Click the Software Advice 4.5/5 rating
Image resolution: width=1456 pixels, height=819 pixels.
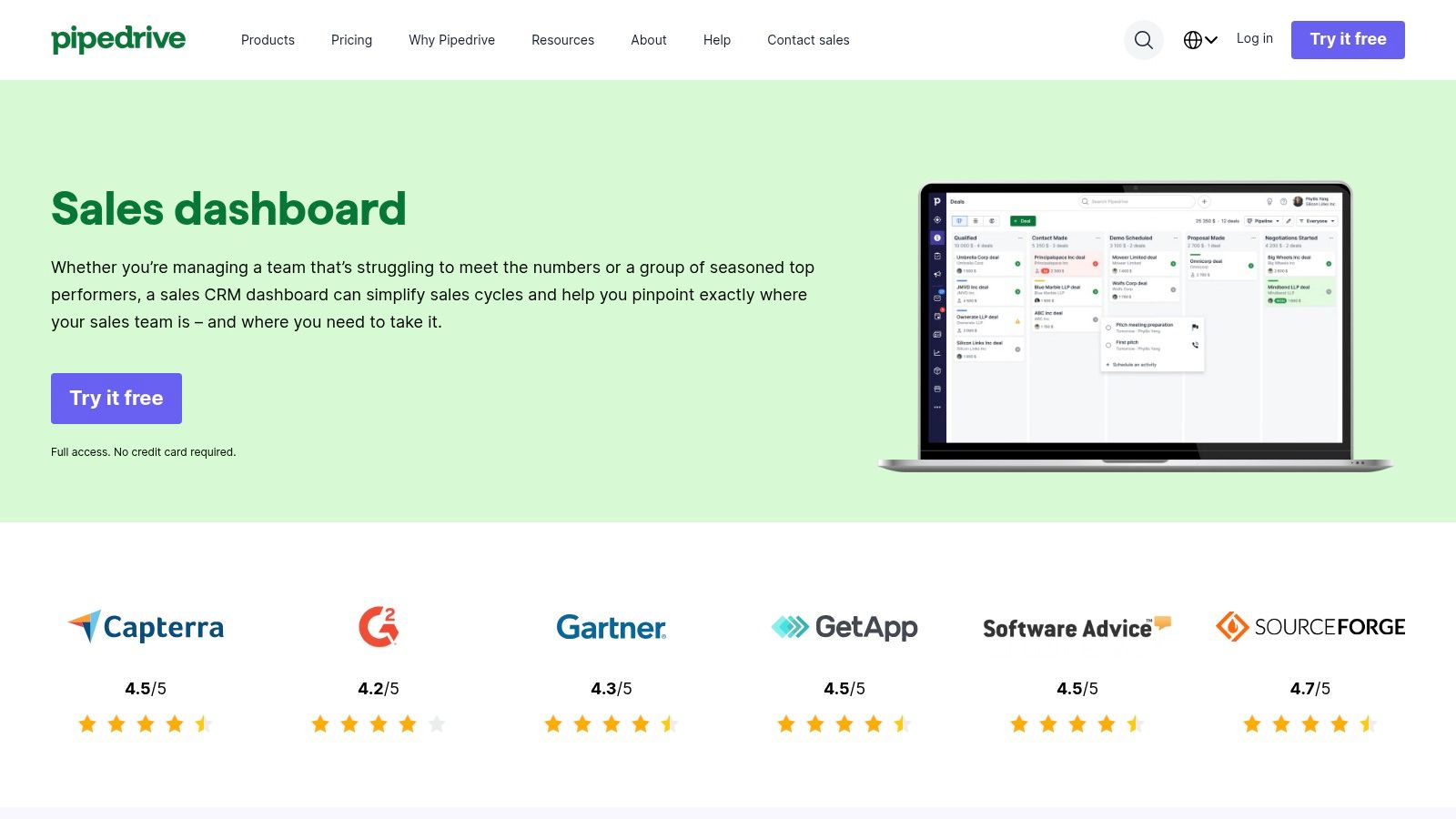point(1077,689)
